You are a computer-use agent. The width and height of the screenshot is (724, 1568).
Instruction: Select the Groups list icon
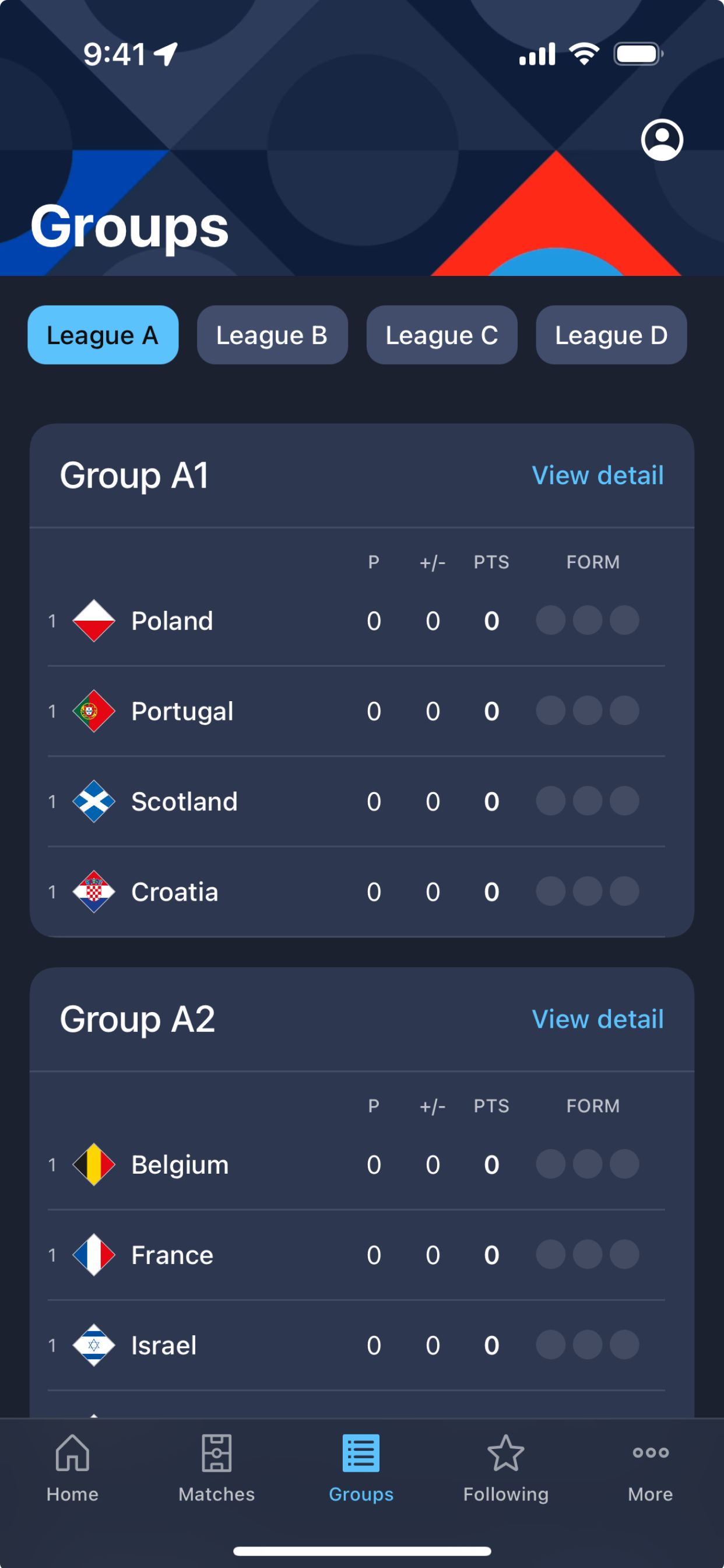click(x=361, y=1453)
